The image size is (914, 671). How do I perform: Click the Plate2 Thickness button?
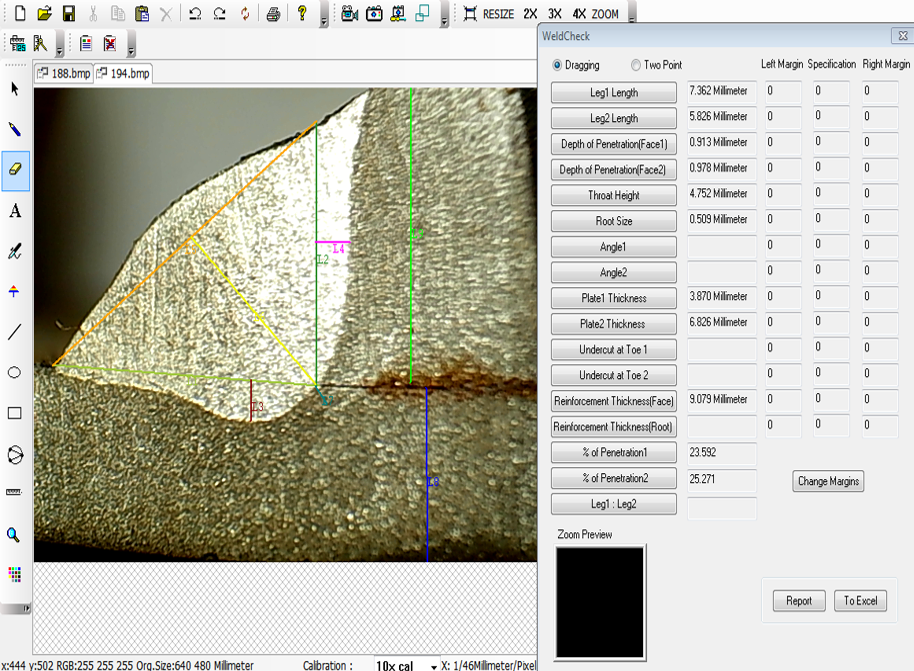click(614, 324)
